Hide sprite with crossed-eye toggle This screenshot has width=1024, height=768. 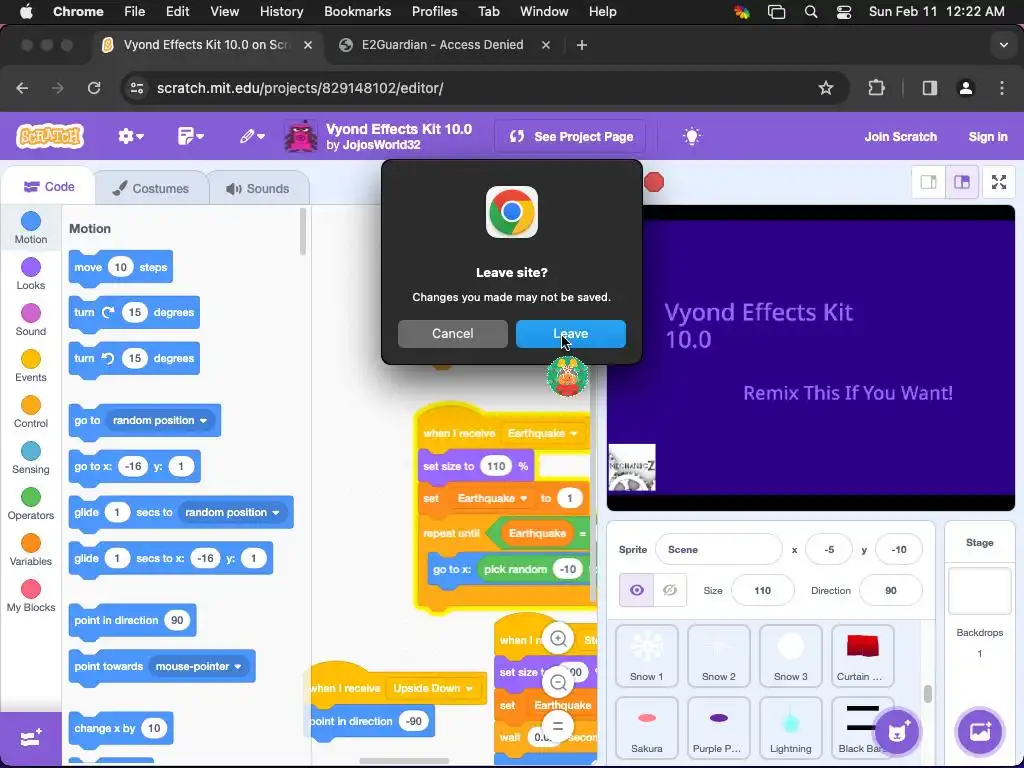(669, 590)
